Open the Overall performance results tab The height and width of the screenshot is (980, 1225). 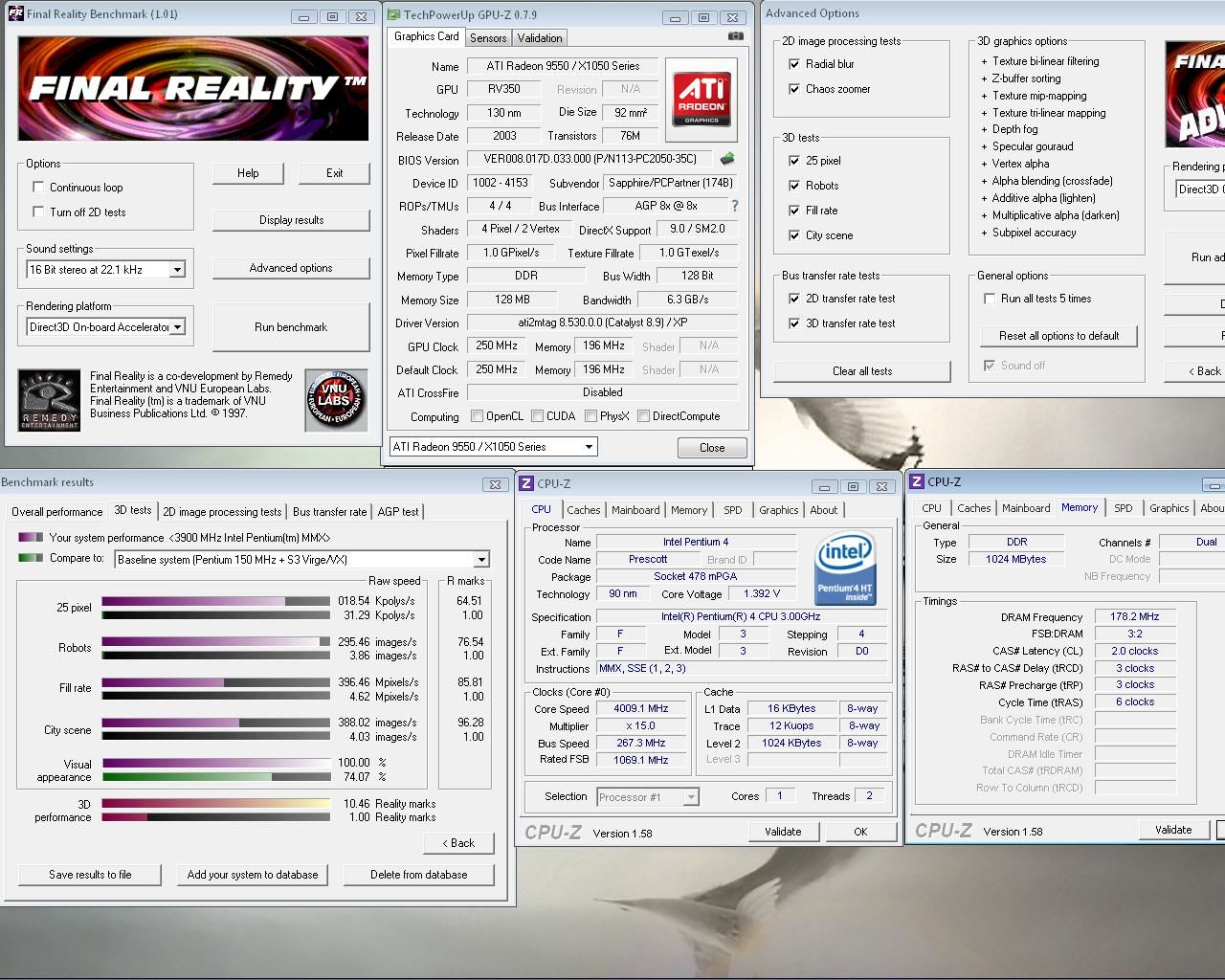click(56, 512)
